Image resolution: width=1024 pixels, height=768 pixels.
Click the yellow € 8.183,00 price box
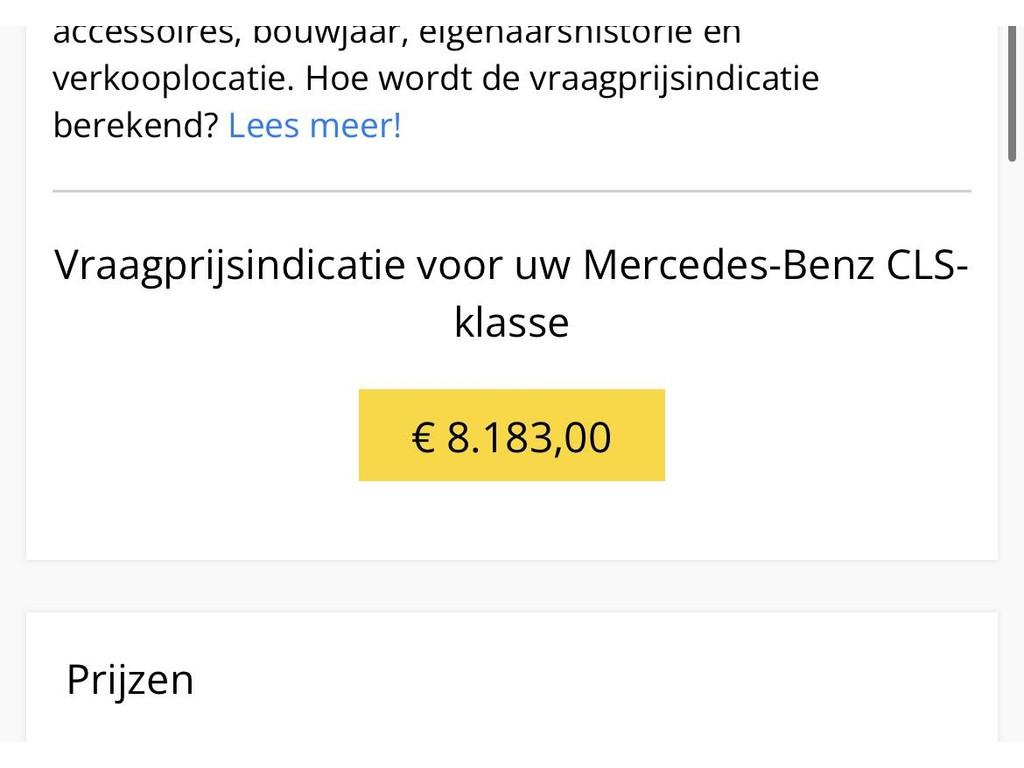tap(511, 435)
